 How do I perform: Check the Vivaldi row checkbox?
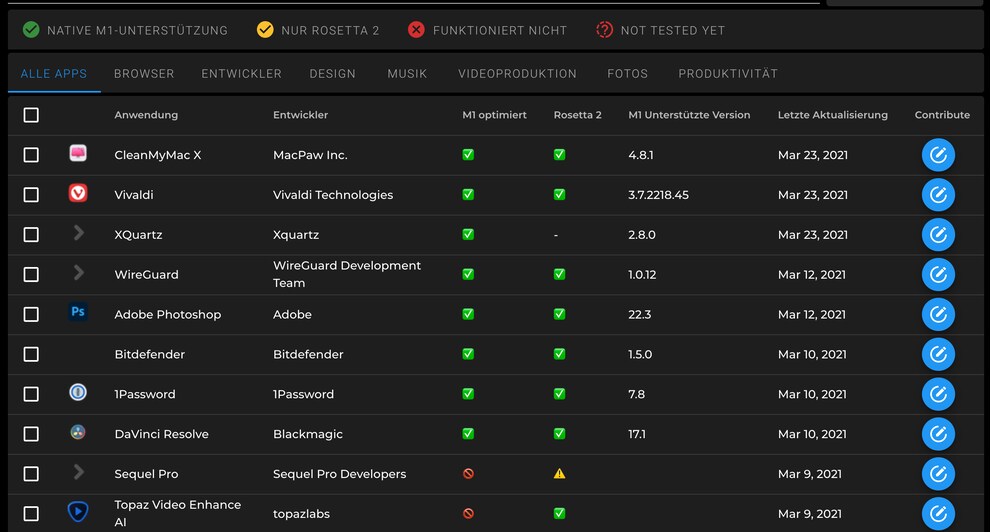pyautogui.click(x=31, y=194)
